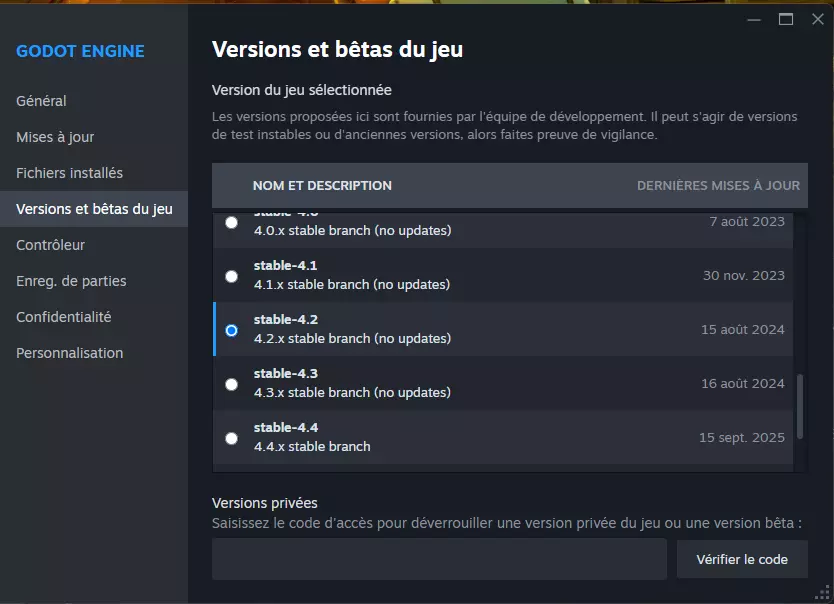Open the Personnalisation section
This screenshot has width=834, height=604.
[69, 353]
